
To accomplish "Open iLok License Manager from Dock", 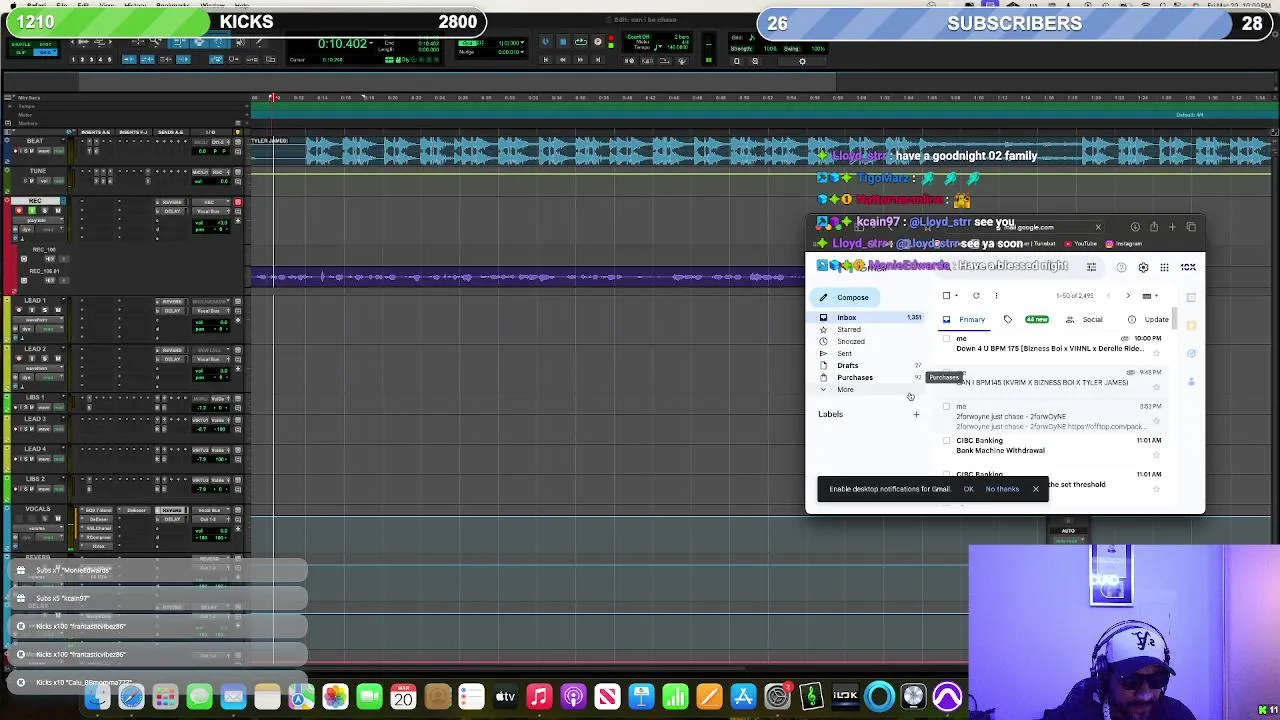I will [x=845, y=696].
